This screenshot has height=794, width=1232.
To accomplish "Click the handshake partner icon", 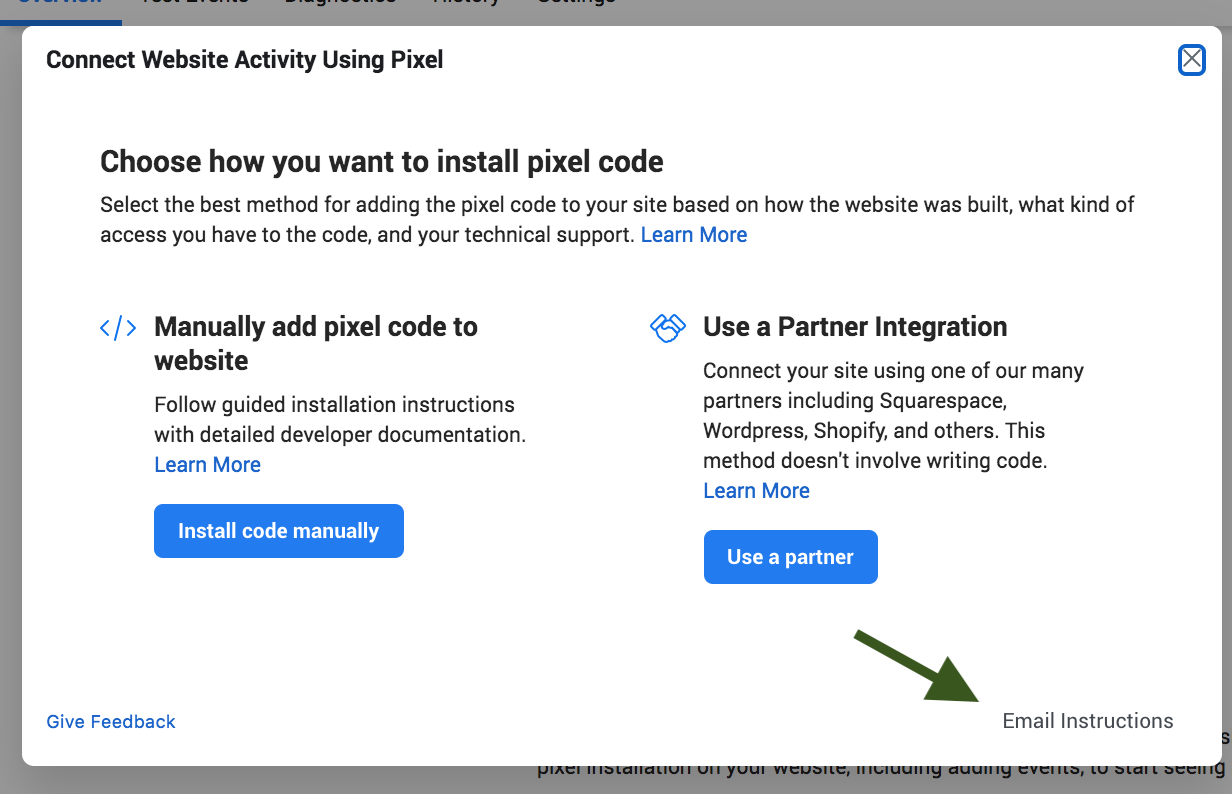I will [667, 328].
